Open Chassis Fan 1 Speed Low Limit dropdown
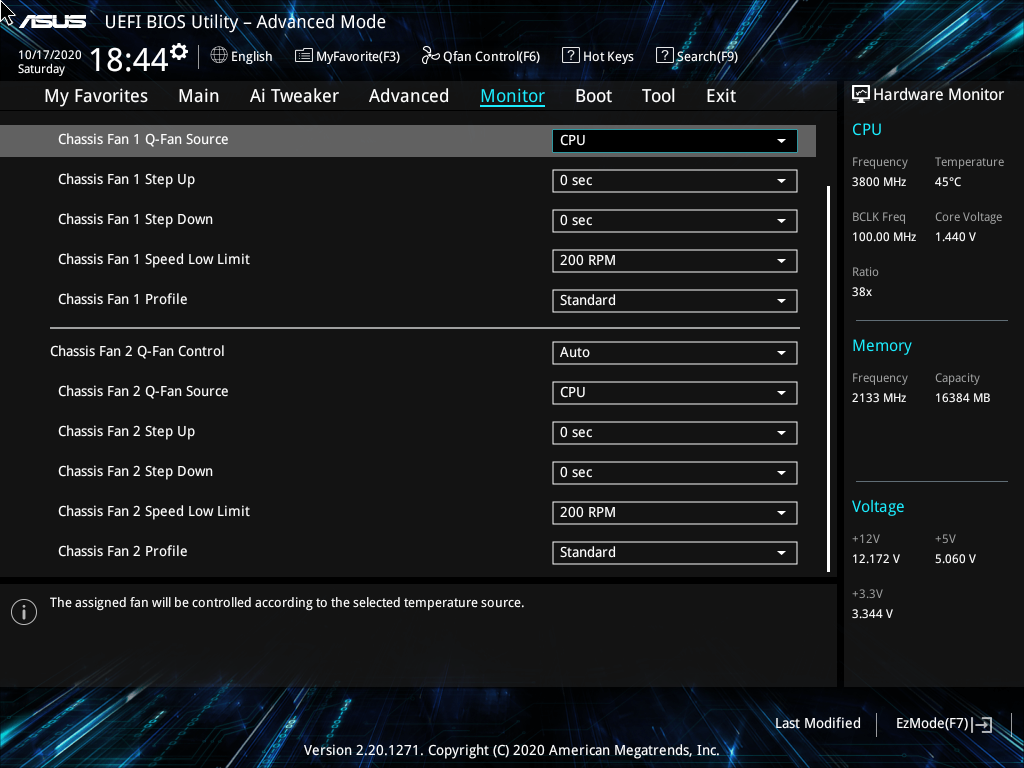This screenshot has height=768, width=1024. click(675, 261)
